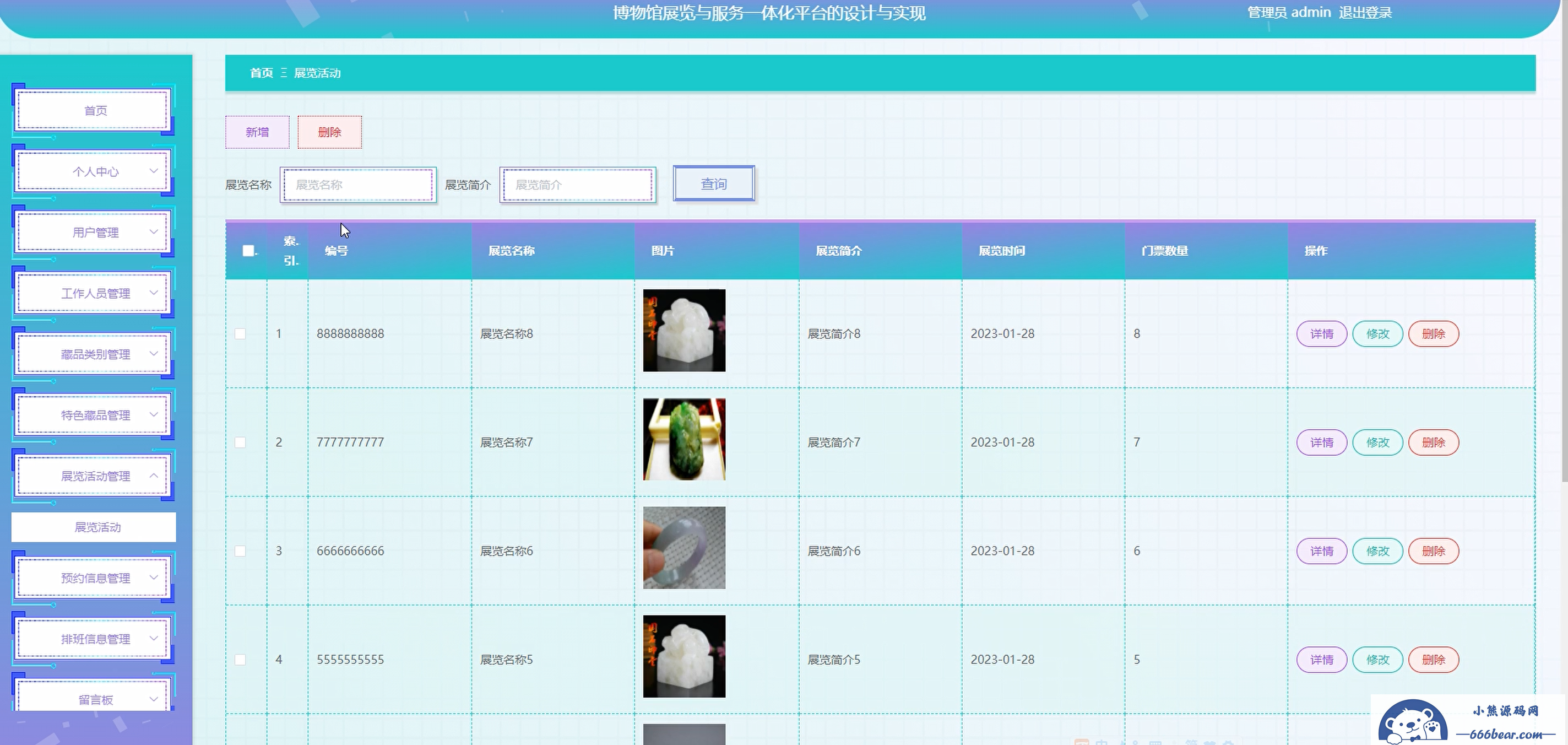1568x745 pixels.
Task: Collapse the 展览活动管理 sidebar menu
Action: (x=93, y=476)
